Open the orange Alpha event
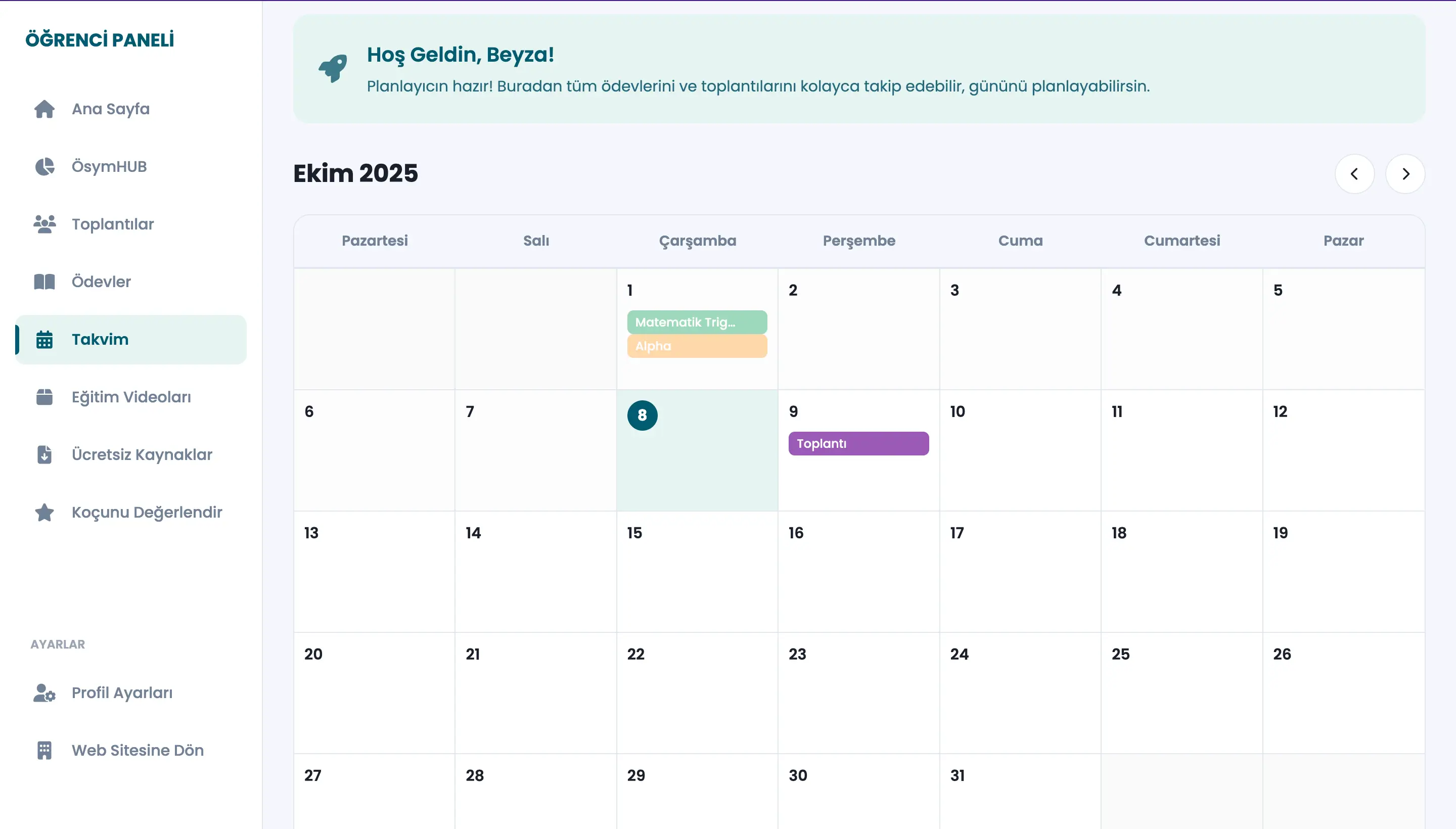The width and height of the screenshot is (1456, 829). (x=696, y=346)
